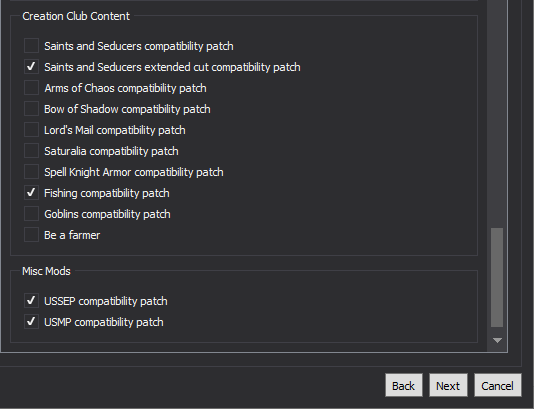Click the Back button

click(404, 386)
